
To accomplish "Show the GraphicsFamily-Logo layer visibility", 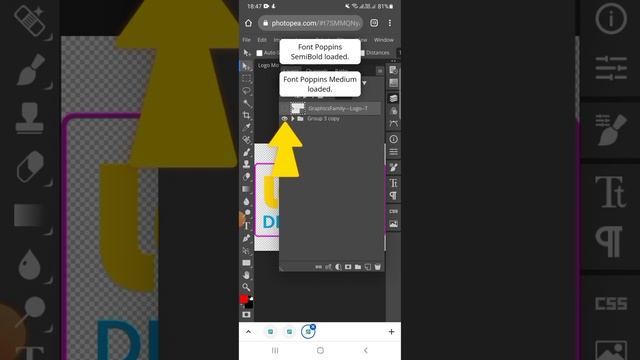I will [x=284, y=108].
